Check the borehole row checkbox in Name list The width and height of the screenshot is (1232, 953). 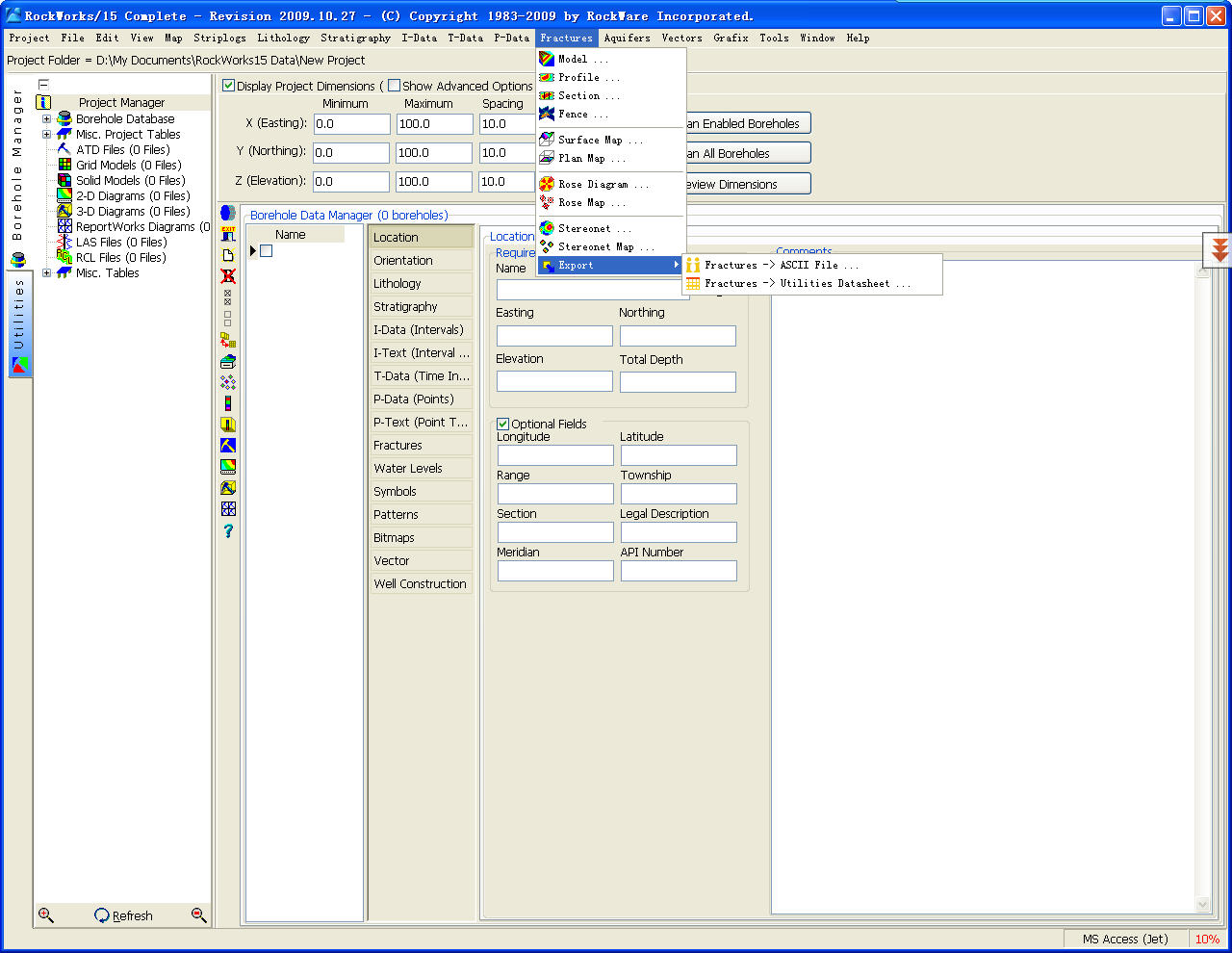click(x=267, y=250)
